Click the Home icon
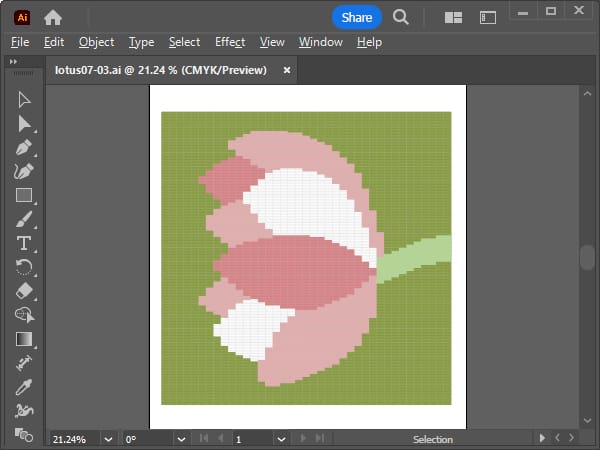 53,17
